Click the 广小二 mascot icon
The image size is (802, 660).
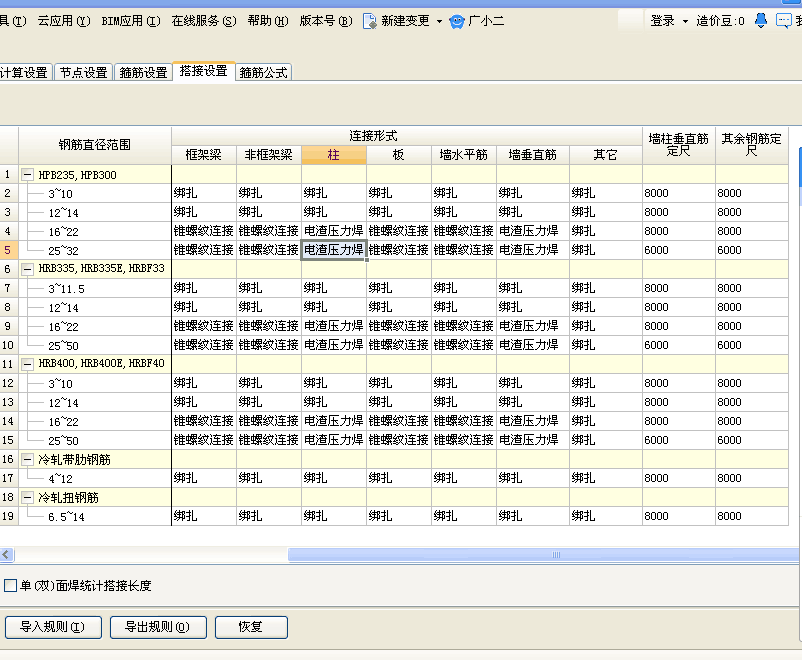pyautogui.click(x=457, y=21)
